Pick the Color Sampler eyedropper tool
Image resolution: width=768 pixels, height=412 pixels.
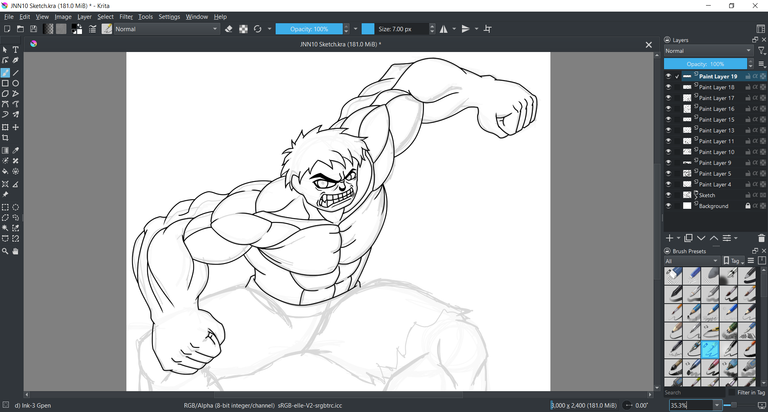(16, 150)
